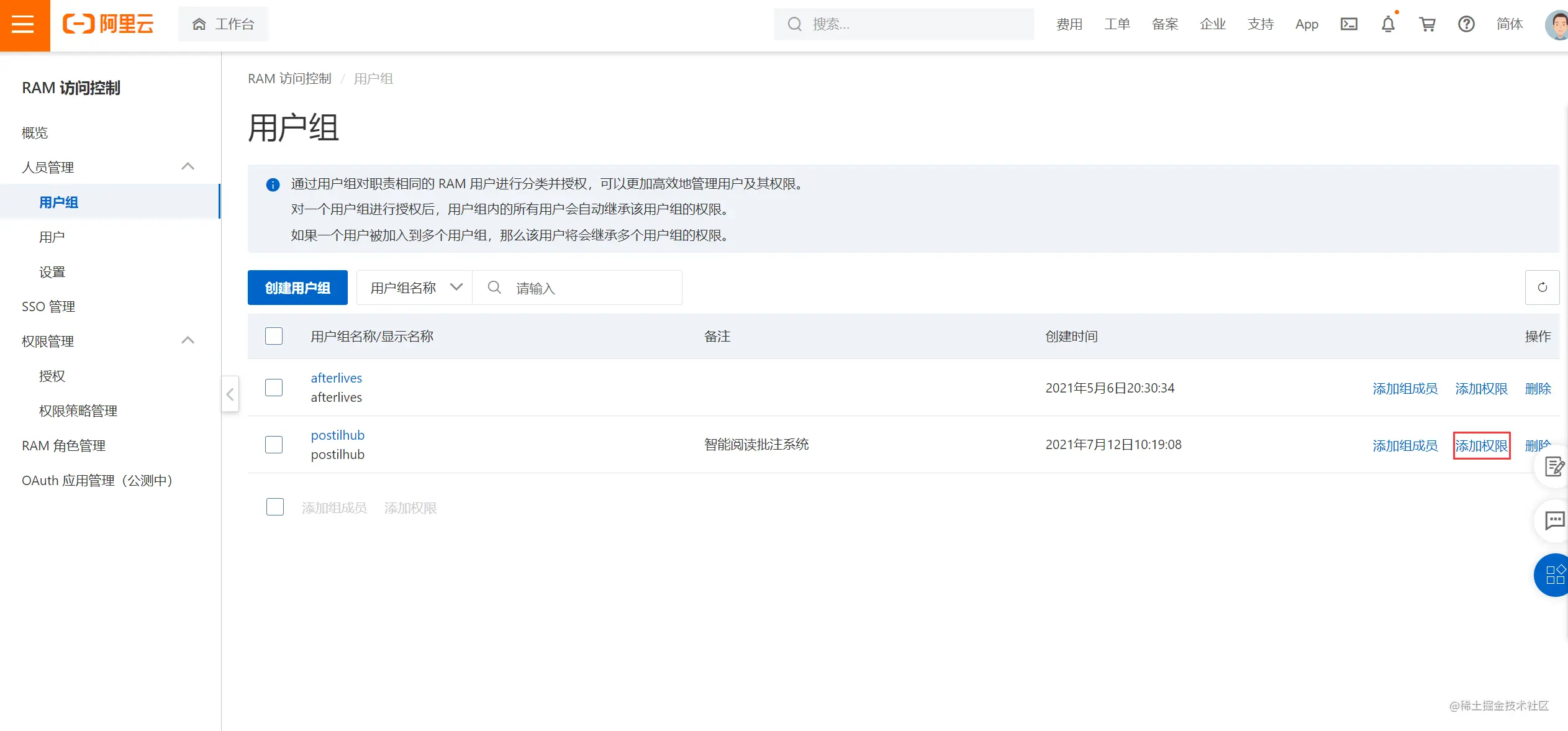1568x731 pixels.
Task: Refresh the user group list
Action: click(x=1542, y=288)
